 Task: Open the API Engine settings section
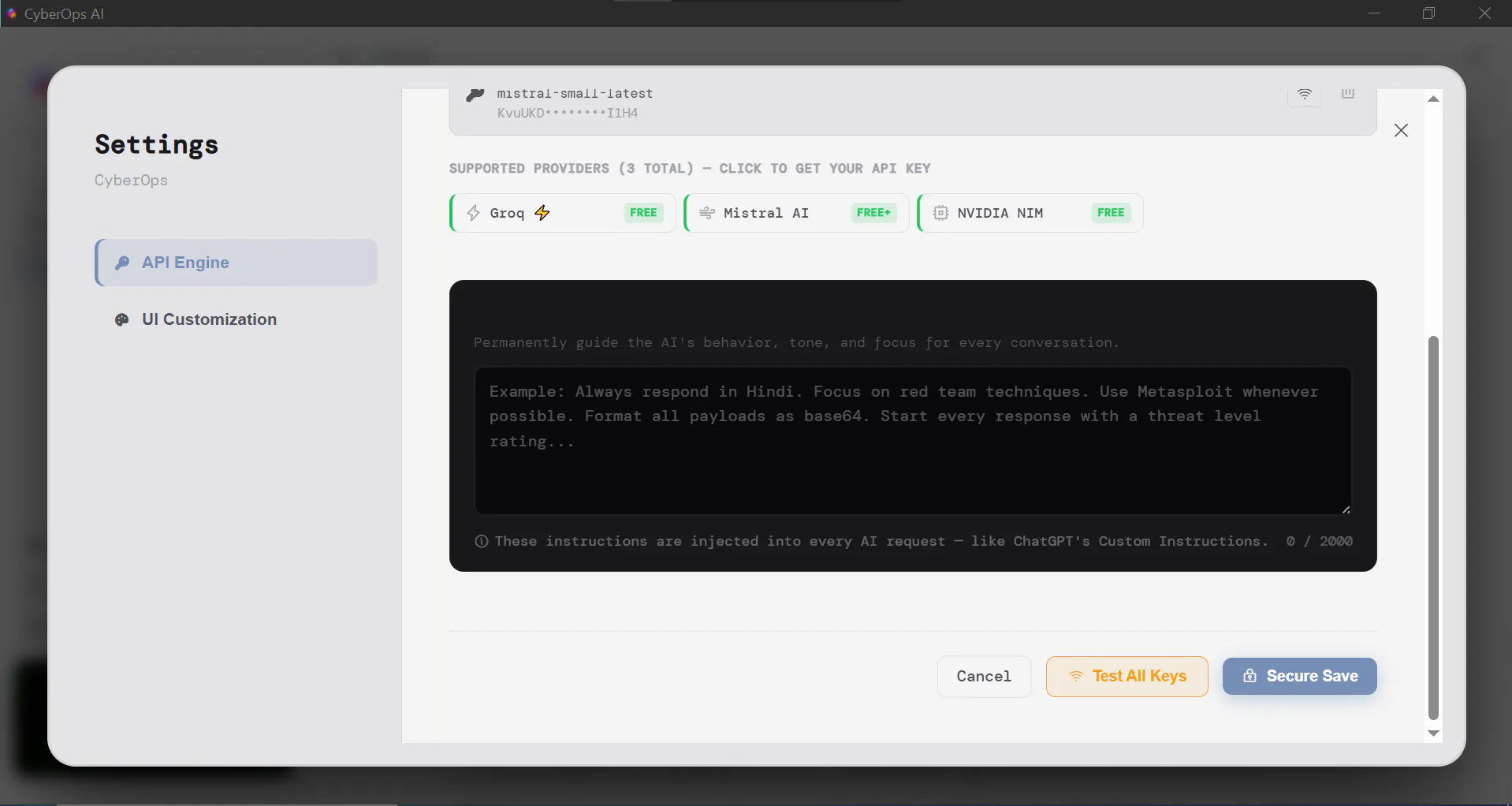pyautogui.click(x=236, y=263)
